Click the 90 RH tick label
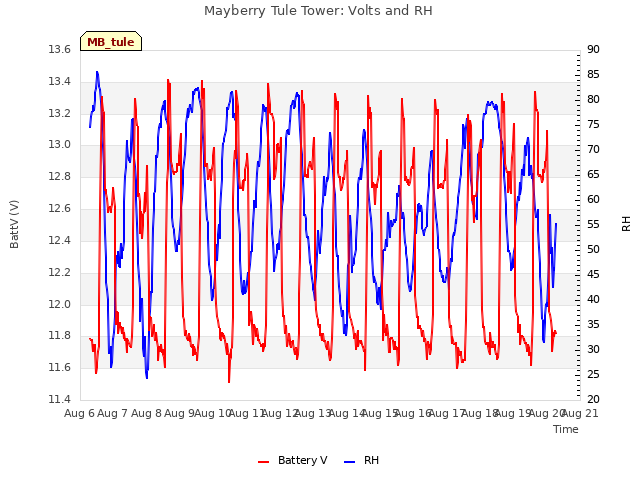This screenshot has height=480, width=640. tap(593, 49)
